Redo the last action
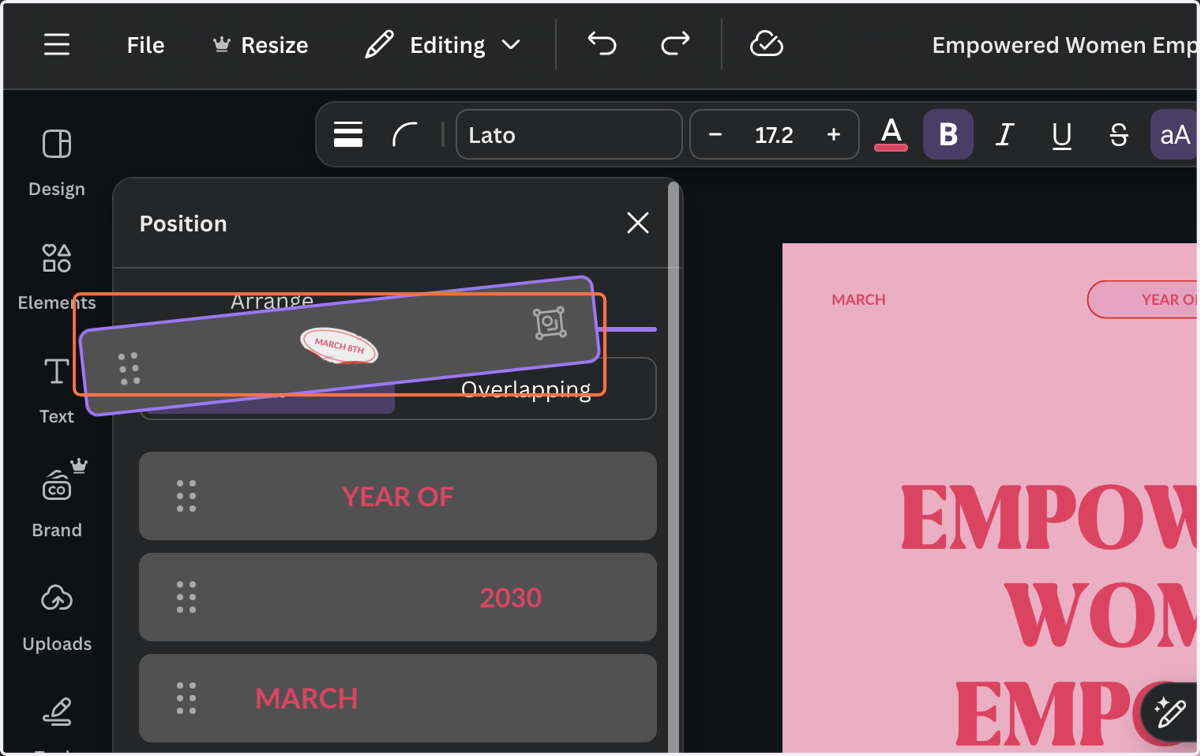Screen dimensions: 1200x756 [x=676, y=44]
